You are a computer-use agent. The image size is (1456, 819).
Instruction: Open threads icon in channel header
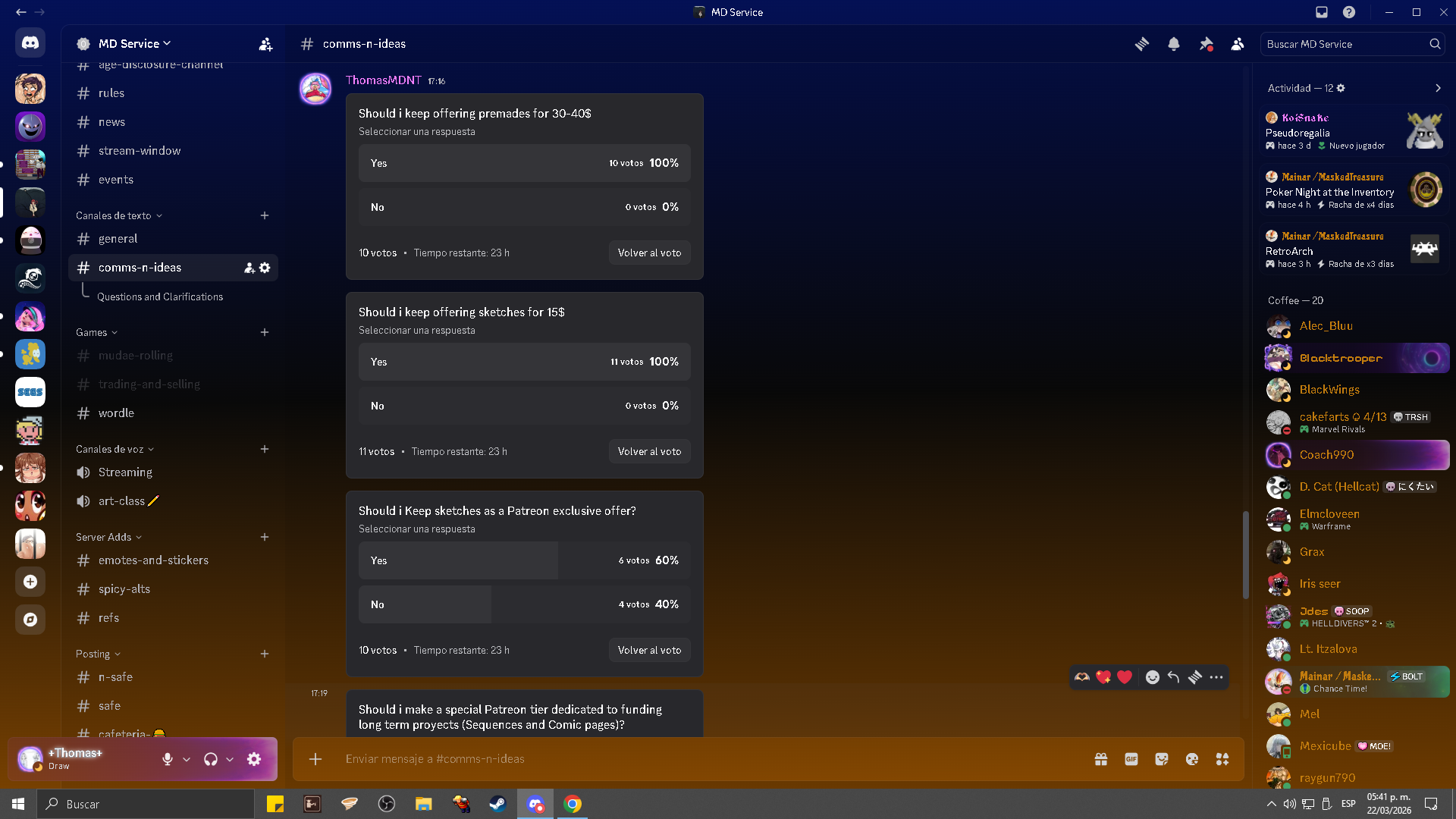click(x=1142, y=44)
